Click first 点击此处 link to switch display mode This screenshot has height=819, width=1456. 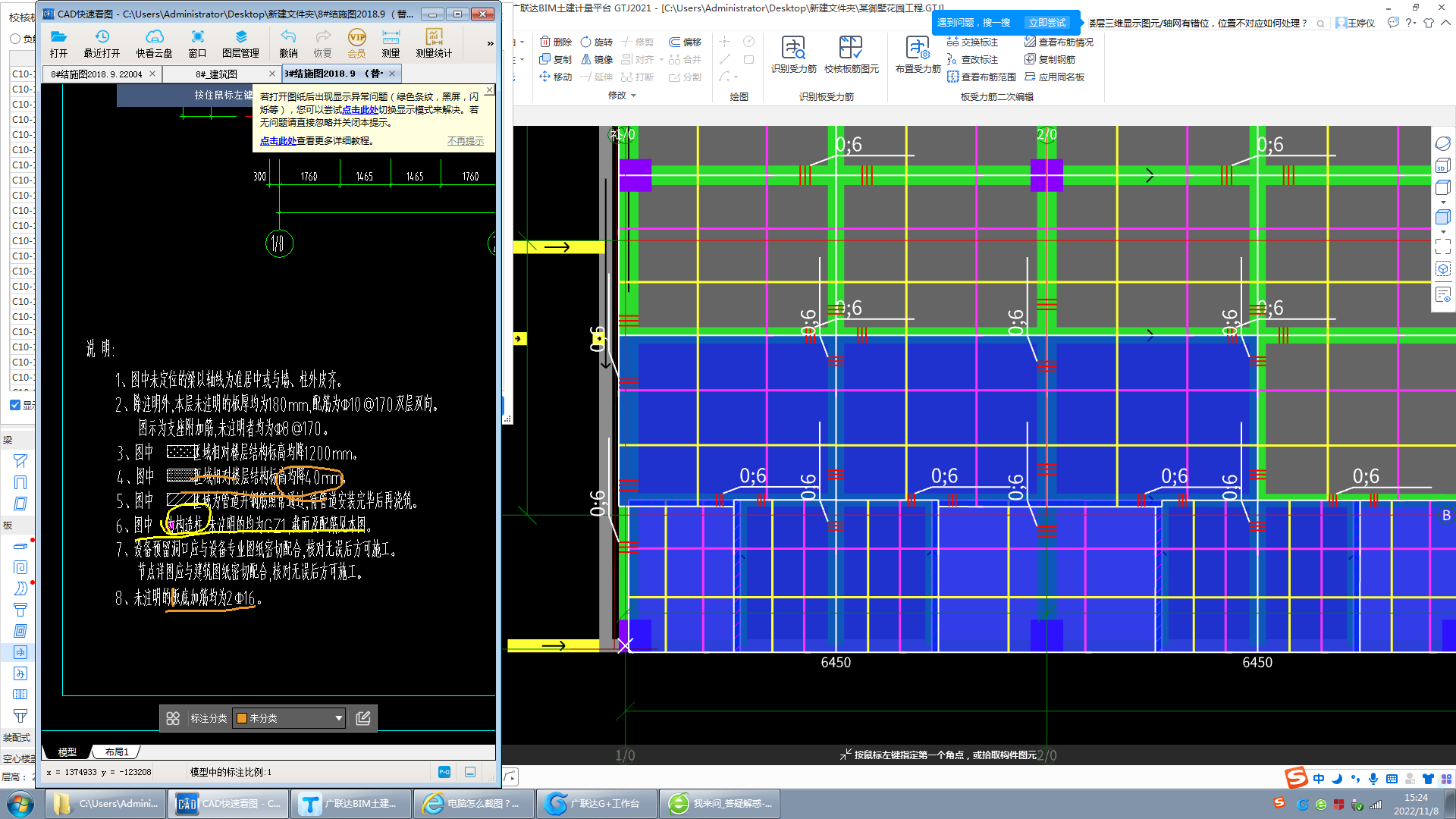(x=359, y=110)
